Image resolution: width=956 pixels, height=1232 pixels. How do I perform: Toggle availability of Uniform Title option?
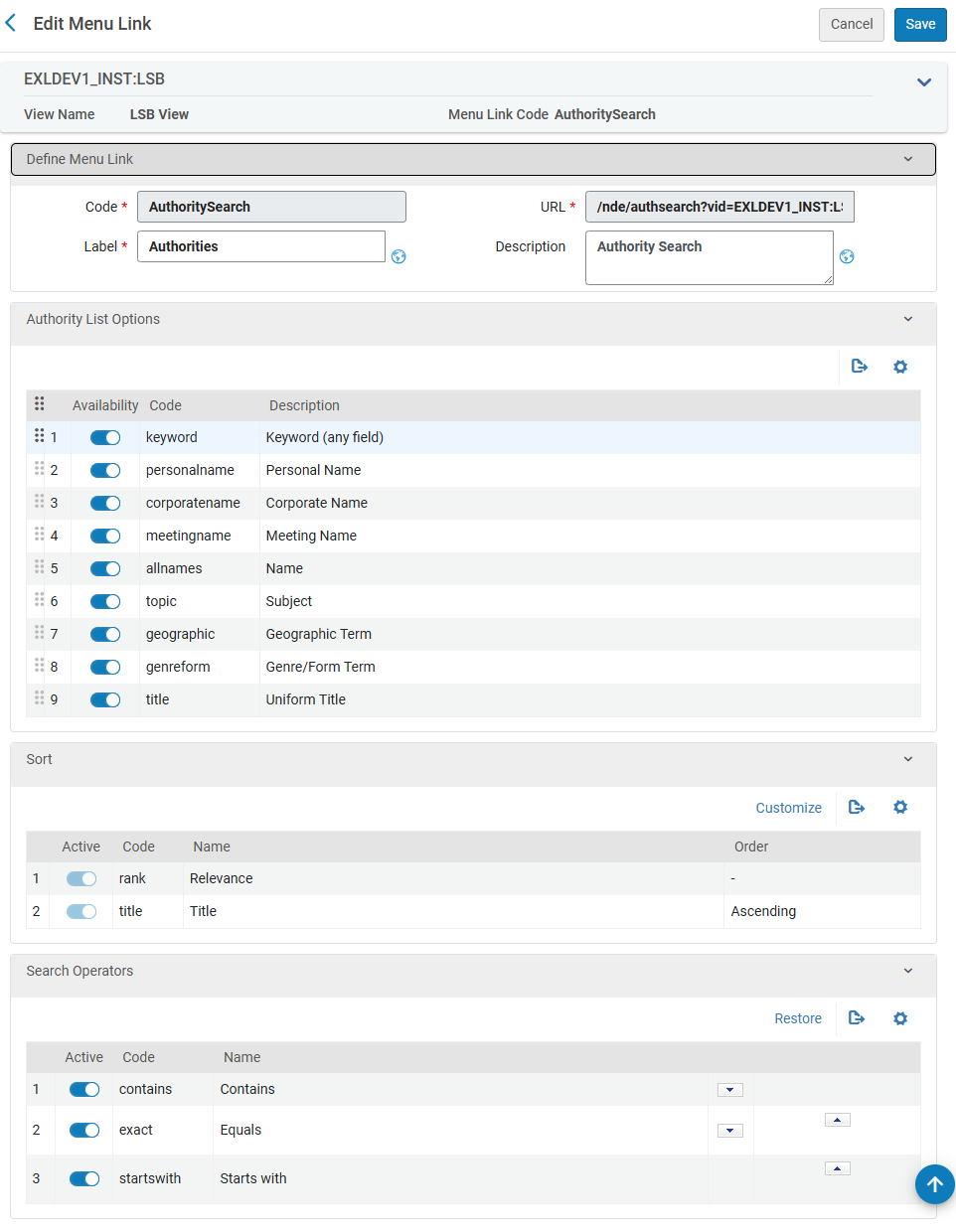click(x=105, y=699)
